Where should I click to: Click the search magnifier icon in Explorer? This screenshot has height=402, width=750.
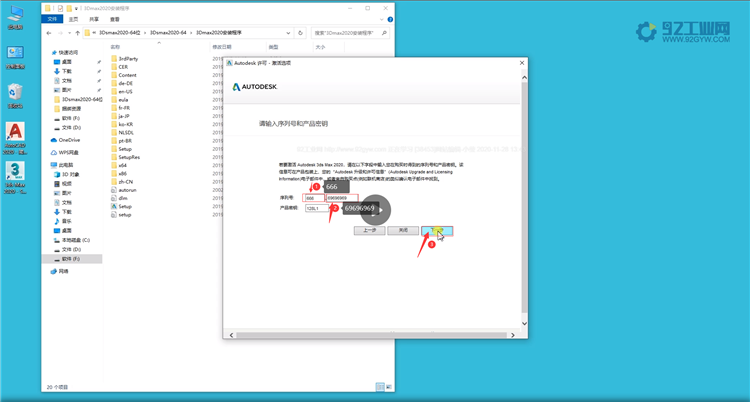(384, 33)
